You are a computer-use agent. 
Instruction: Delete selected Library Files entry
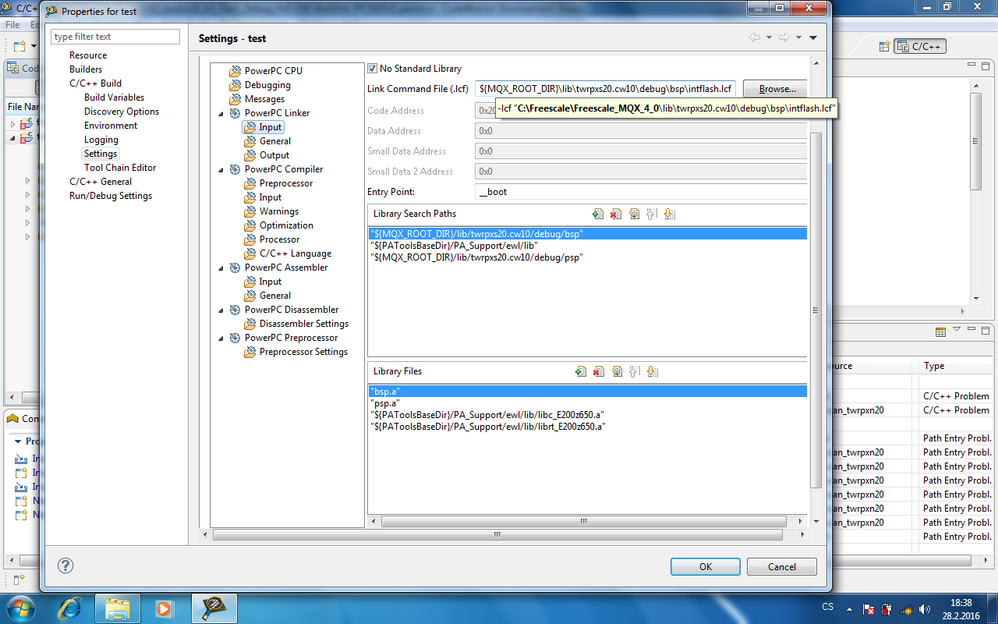[x=598, y=371]
